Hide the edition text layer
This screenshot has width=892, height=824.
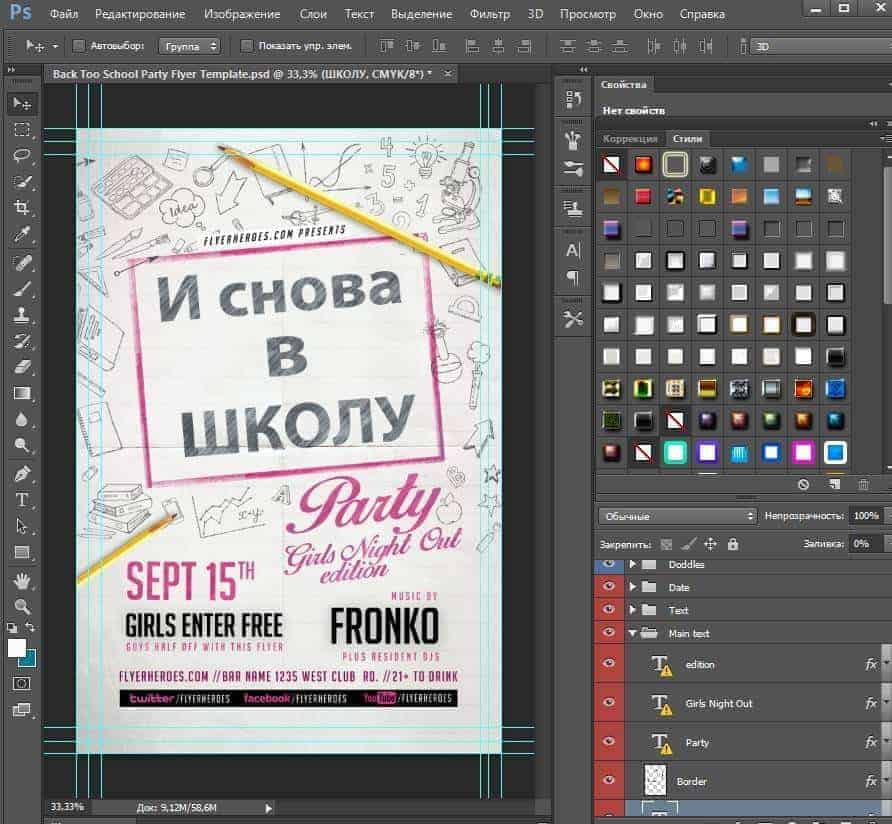coord(609,663)
